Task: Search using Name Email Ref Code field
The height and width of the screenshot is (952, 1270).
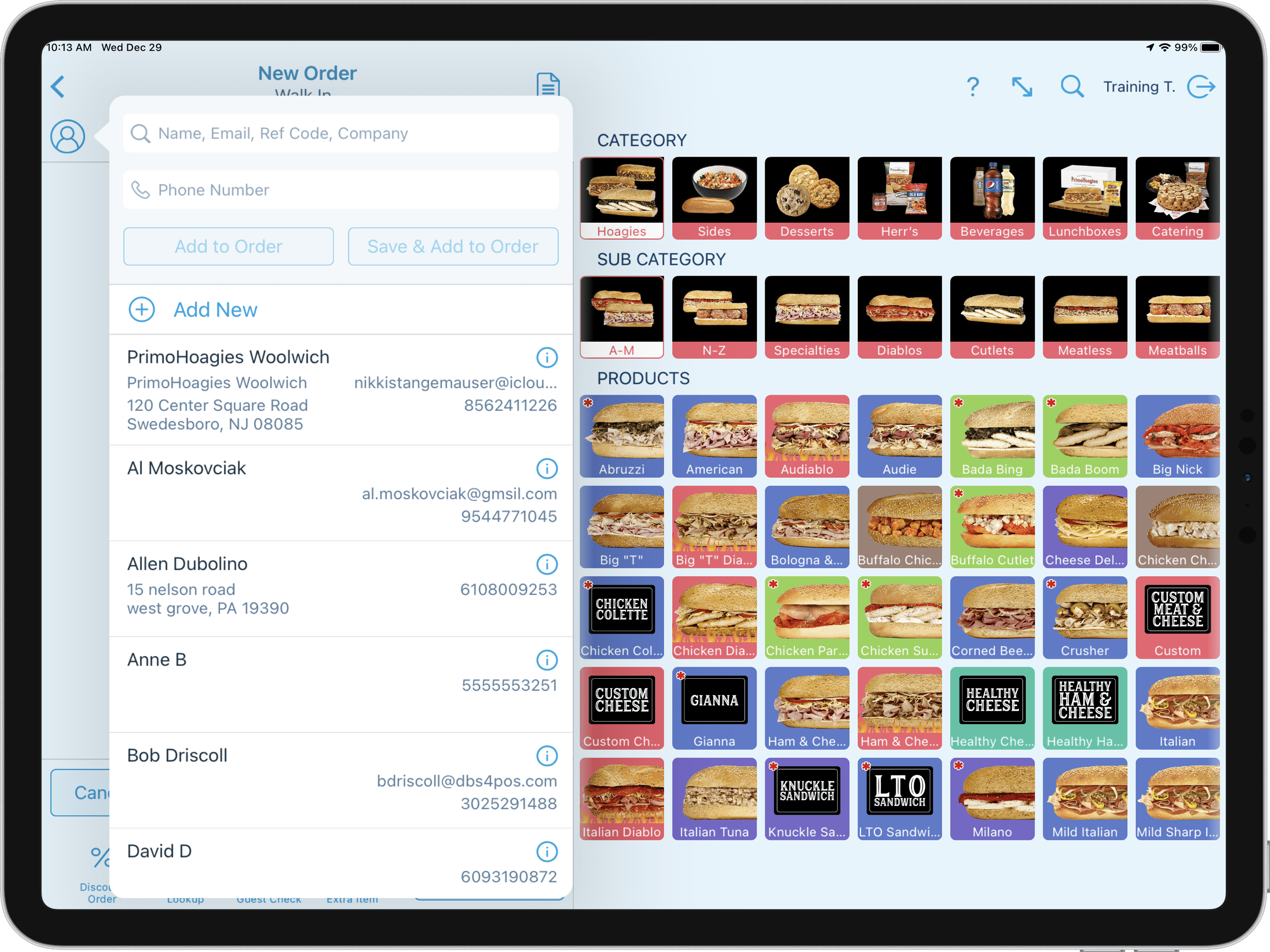Action: tap(339, 133)
